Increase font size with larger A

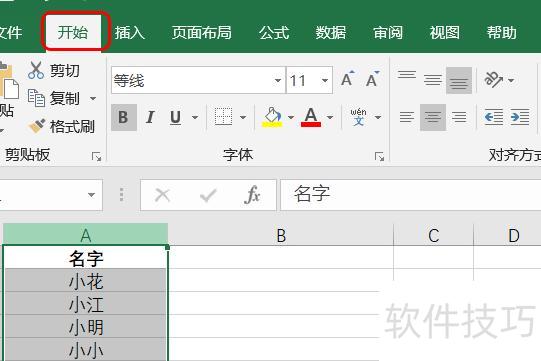pos(347,79)
